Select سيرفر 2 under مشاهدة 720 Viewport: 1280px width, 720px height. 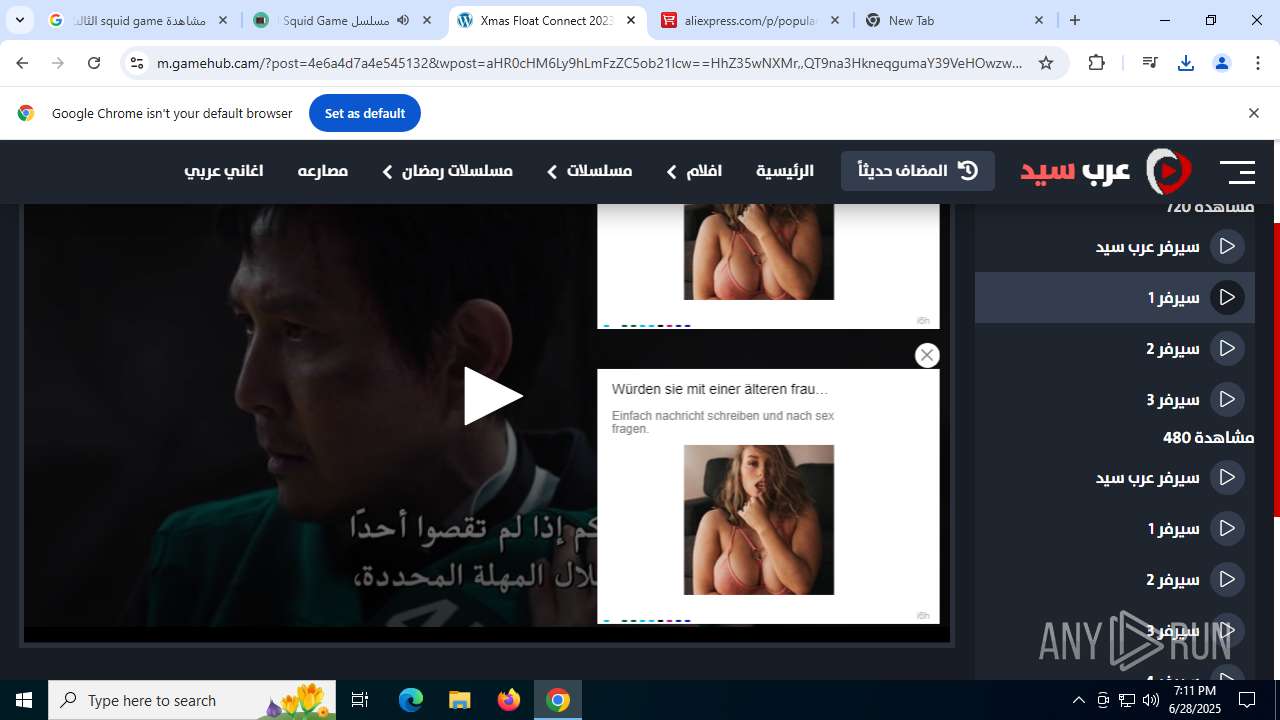[1115, 348]
